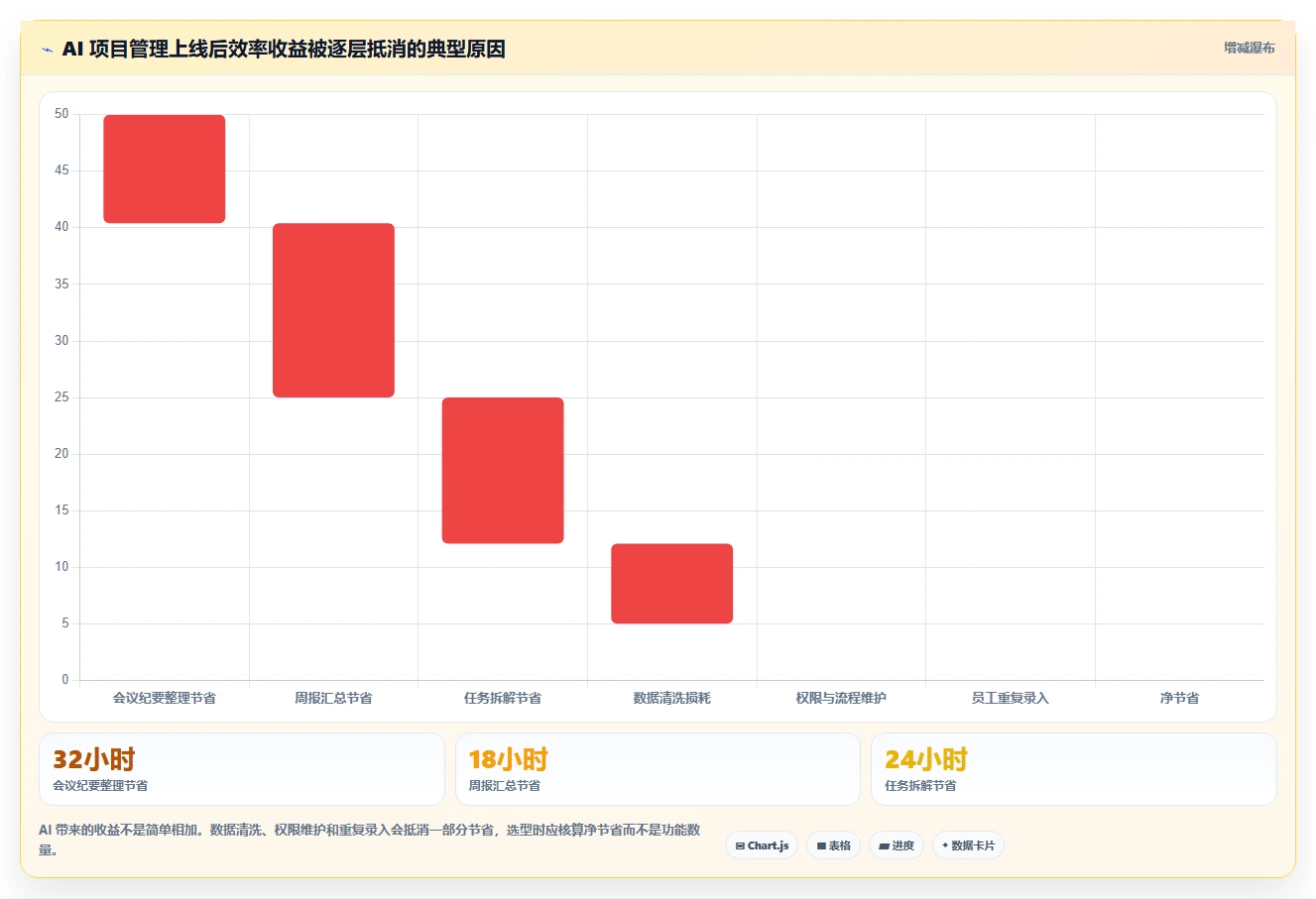The height and width of the screenshot is (899, 1316).
Task: Select the 数据卡片 chip
Action: (x=968, y=845)
